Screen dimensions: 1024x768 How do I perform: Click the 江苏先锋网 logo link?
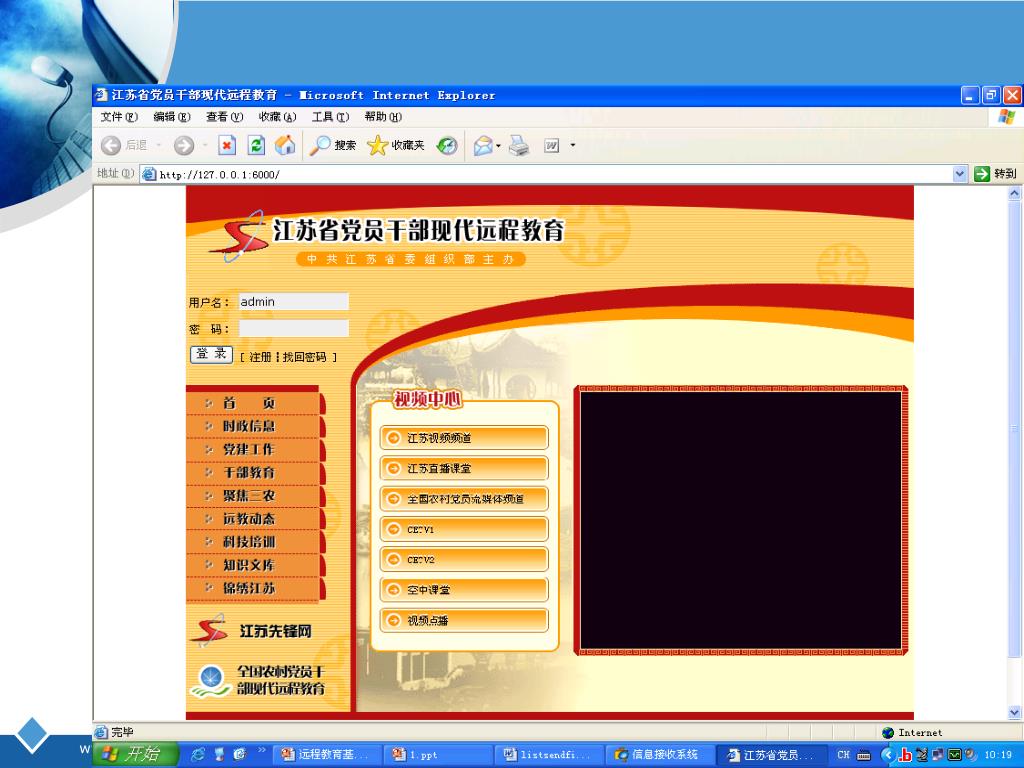pos(252,630)
